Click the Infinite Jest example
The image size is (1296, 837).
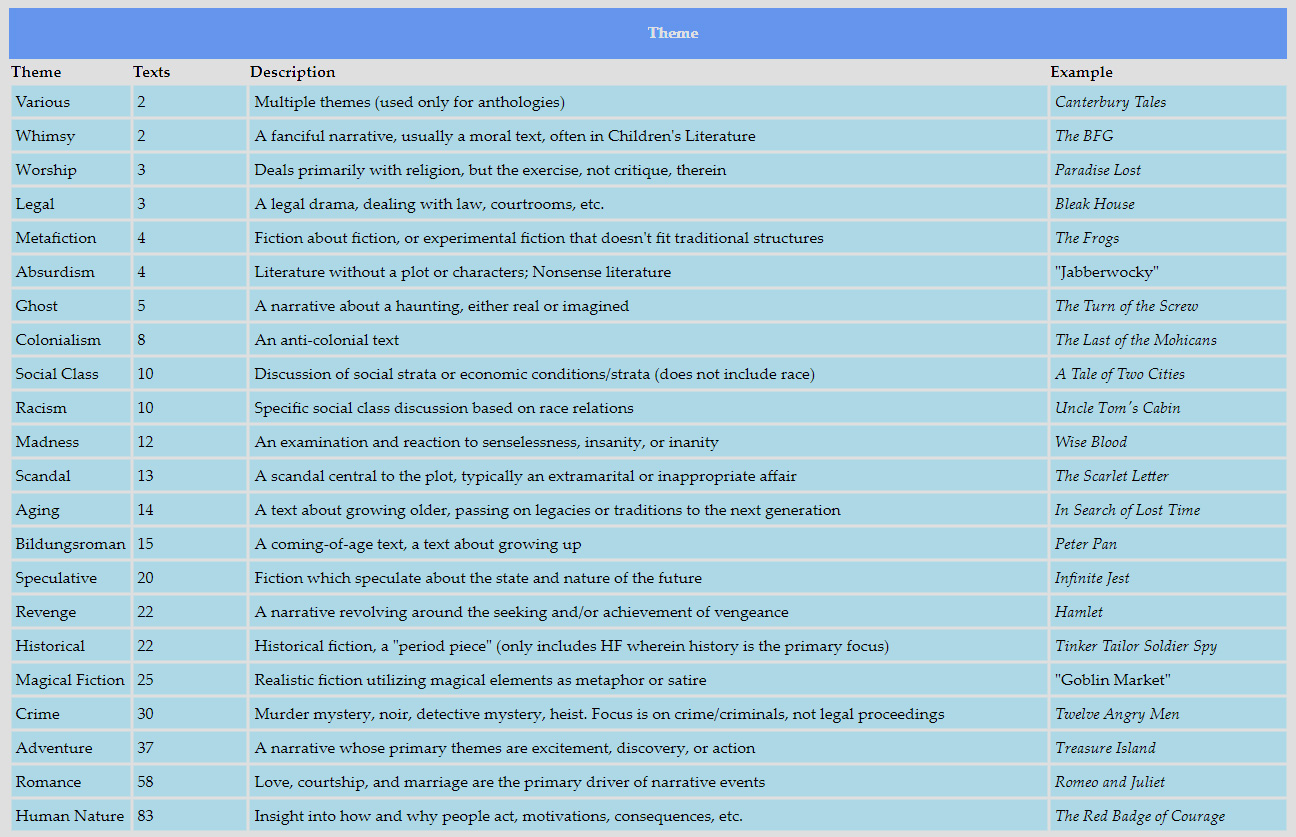[1093, 578]
